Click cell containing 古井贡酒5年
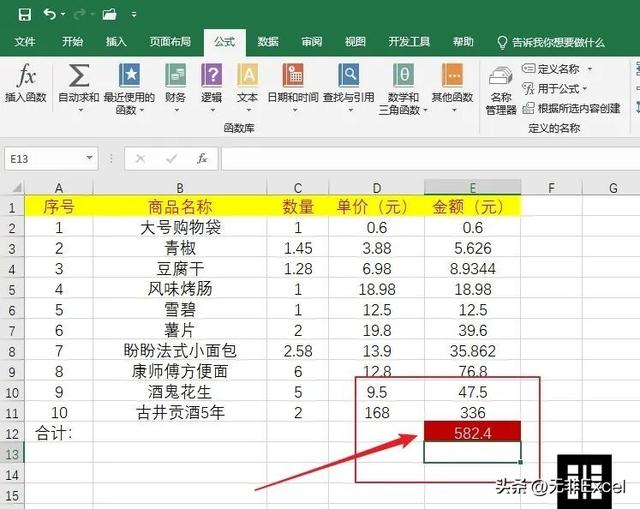 click(180, 412)
